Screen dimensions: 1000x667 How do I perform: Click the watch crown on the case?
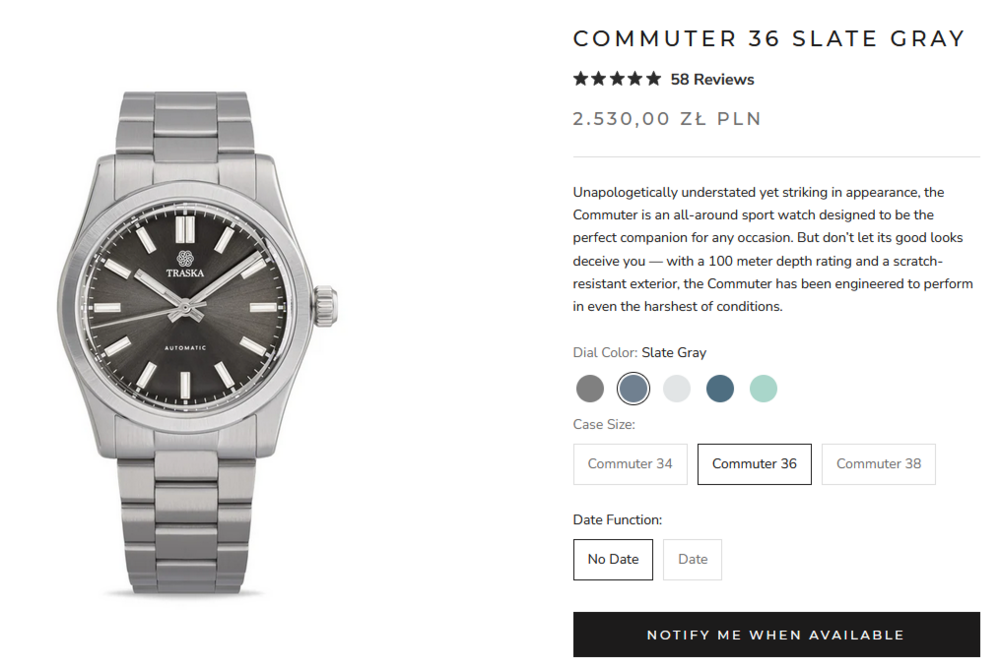pos(327,306)
